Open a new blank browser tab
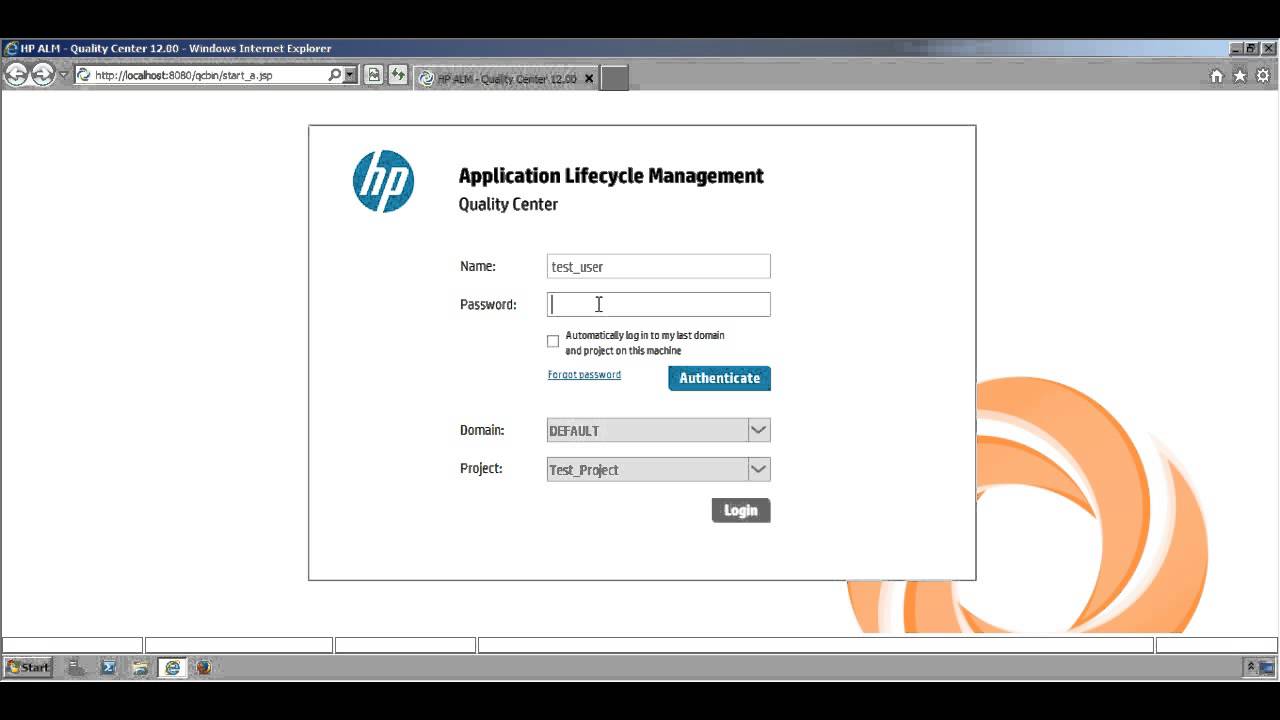Image resolution: width=1280 pixels, height=720 pixels. pos(615,78)
